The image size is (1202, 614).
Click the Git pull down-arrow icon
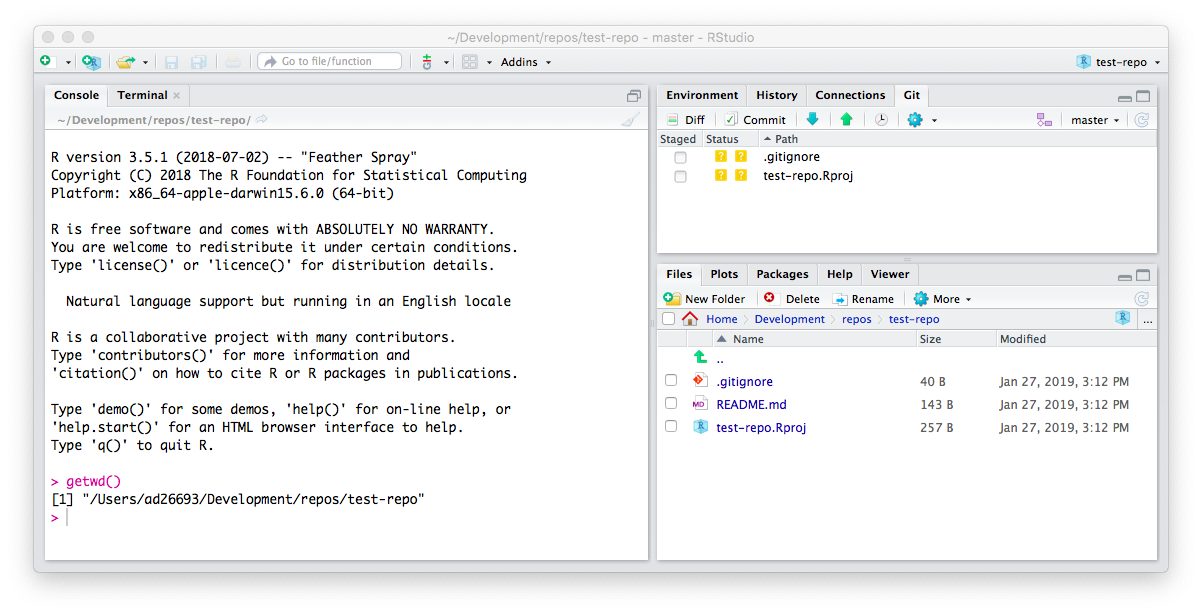pyautogui.click(x=812, y=119)
